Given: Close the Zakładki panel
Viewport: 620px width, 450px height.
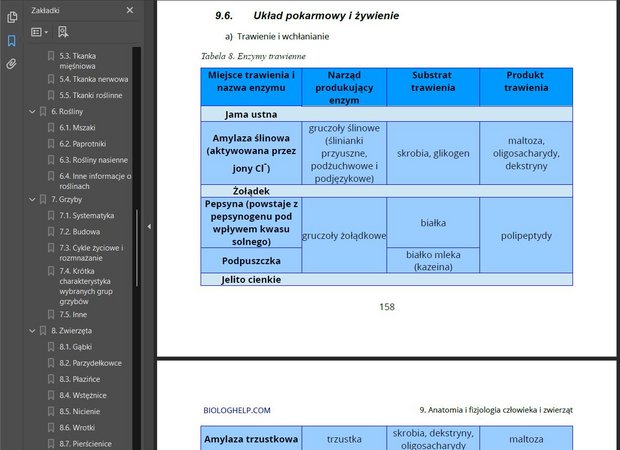Looking at the screenshot, I should point(130,10).
